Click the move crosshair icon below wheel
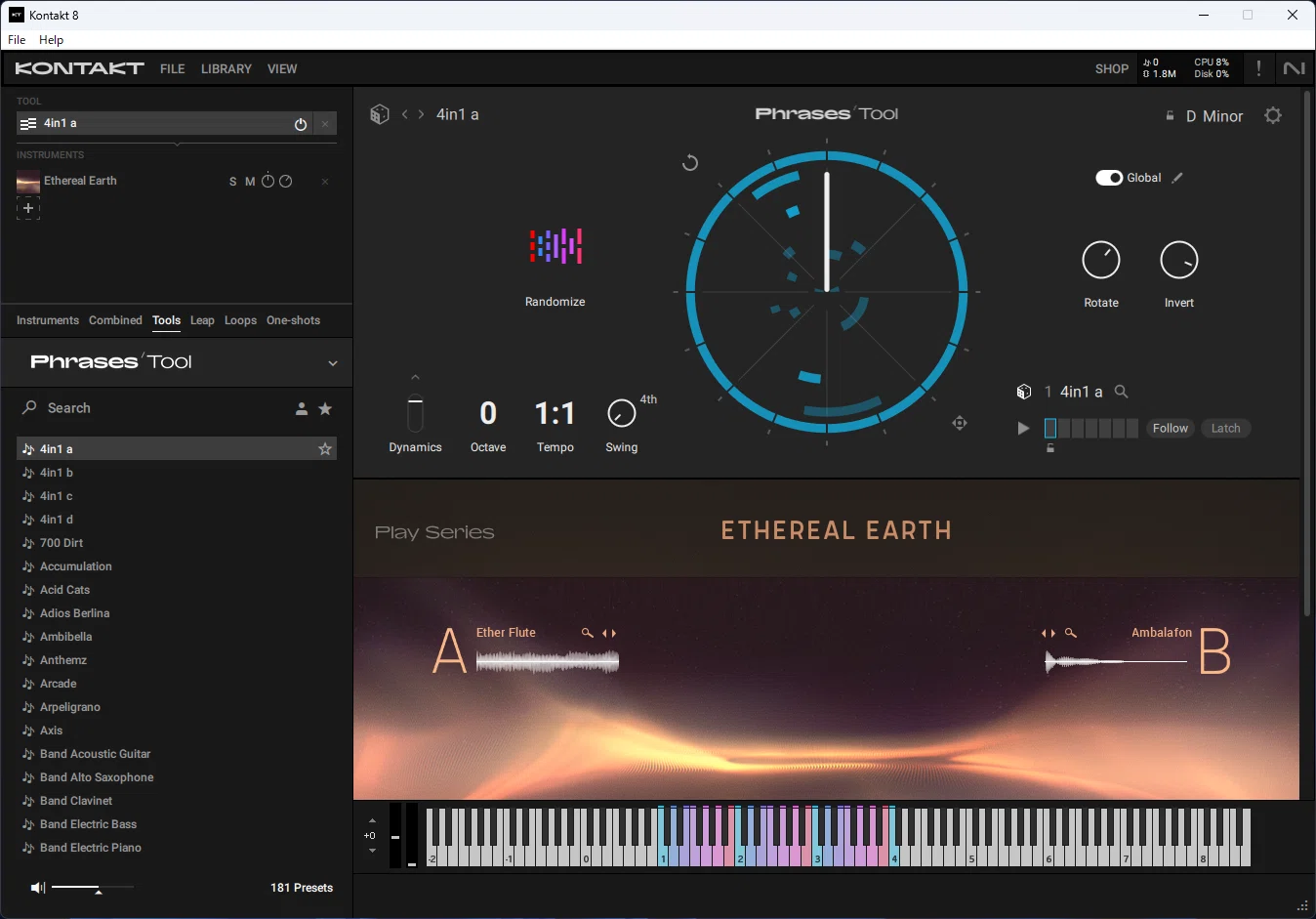1316x919 pixels. pyautogui.click(x=960, y=423)
